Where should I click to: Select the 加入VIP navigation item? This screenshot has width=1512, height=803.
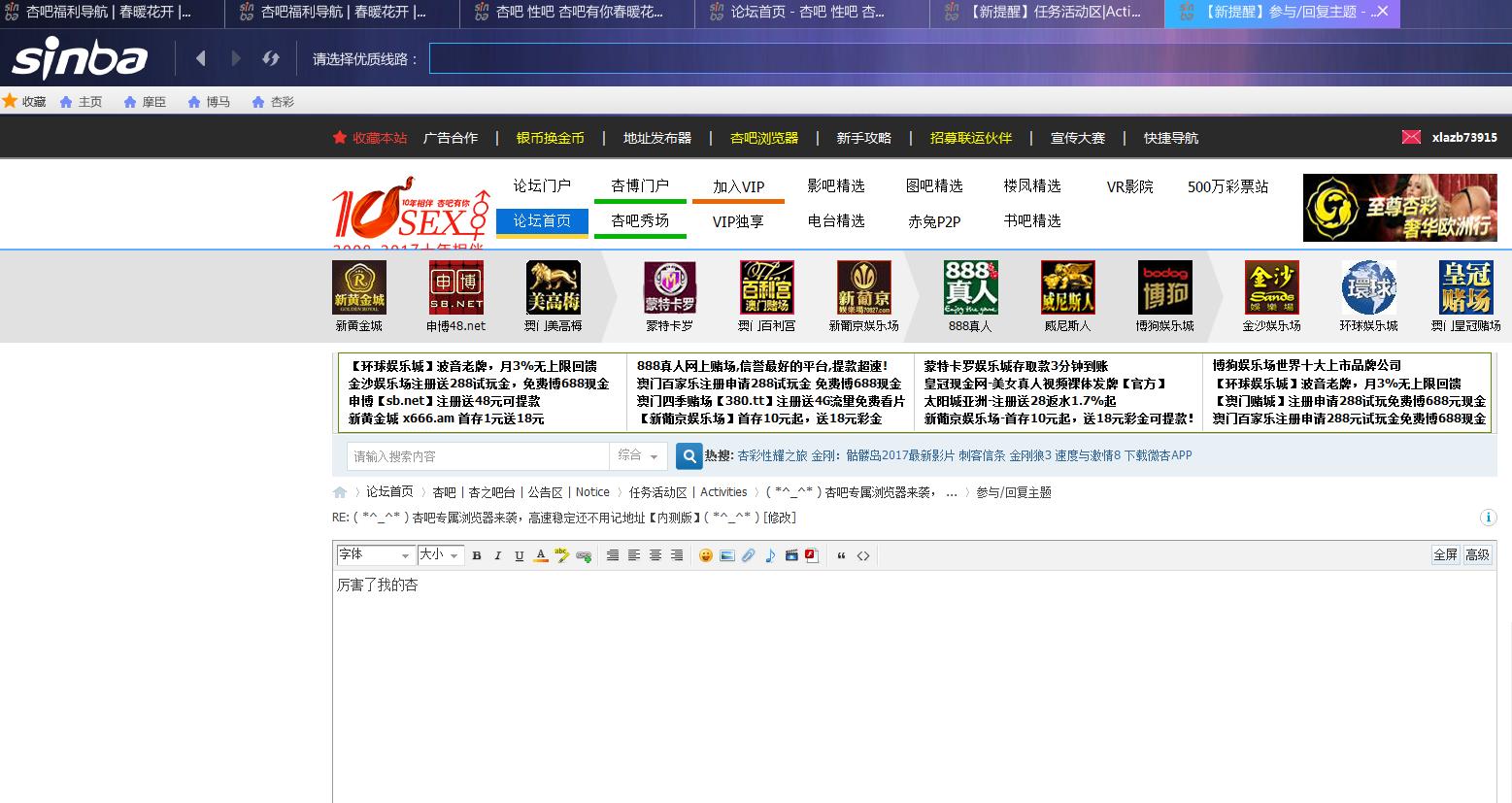coord(738,186)
